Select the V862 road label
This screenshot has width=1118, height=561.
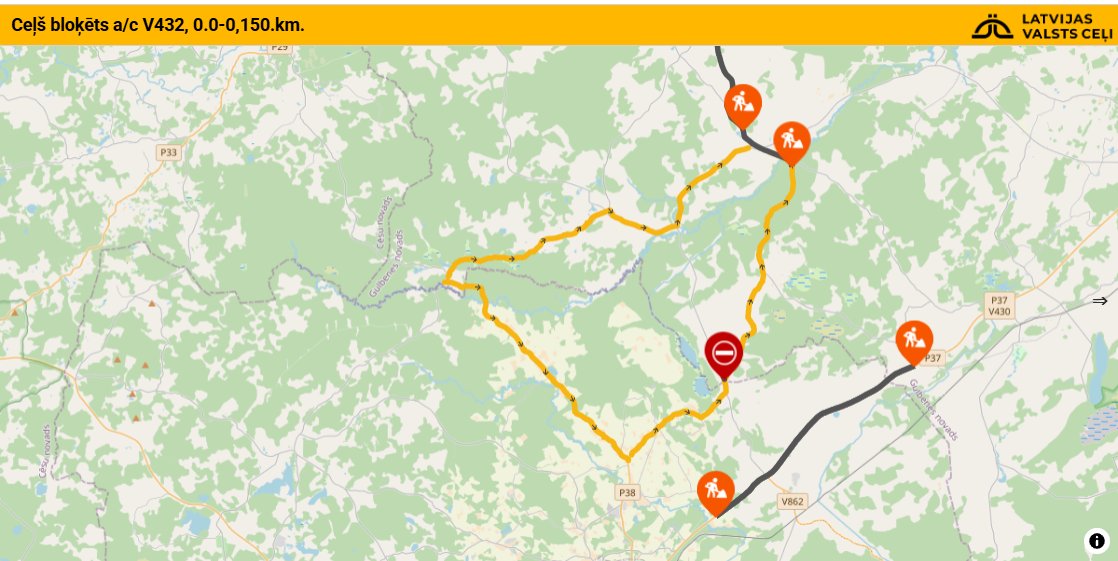coord(793,502)
